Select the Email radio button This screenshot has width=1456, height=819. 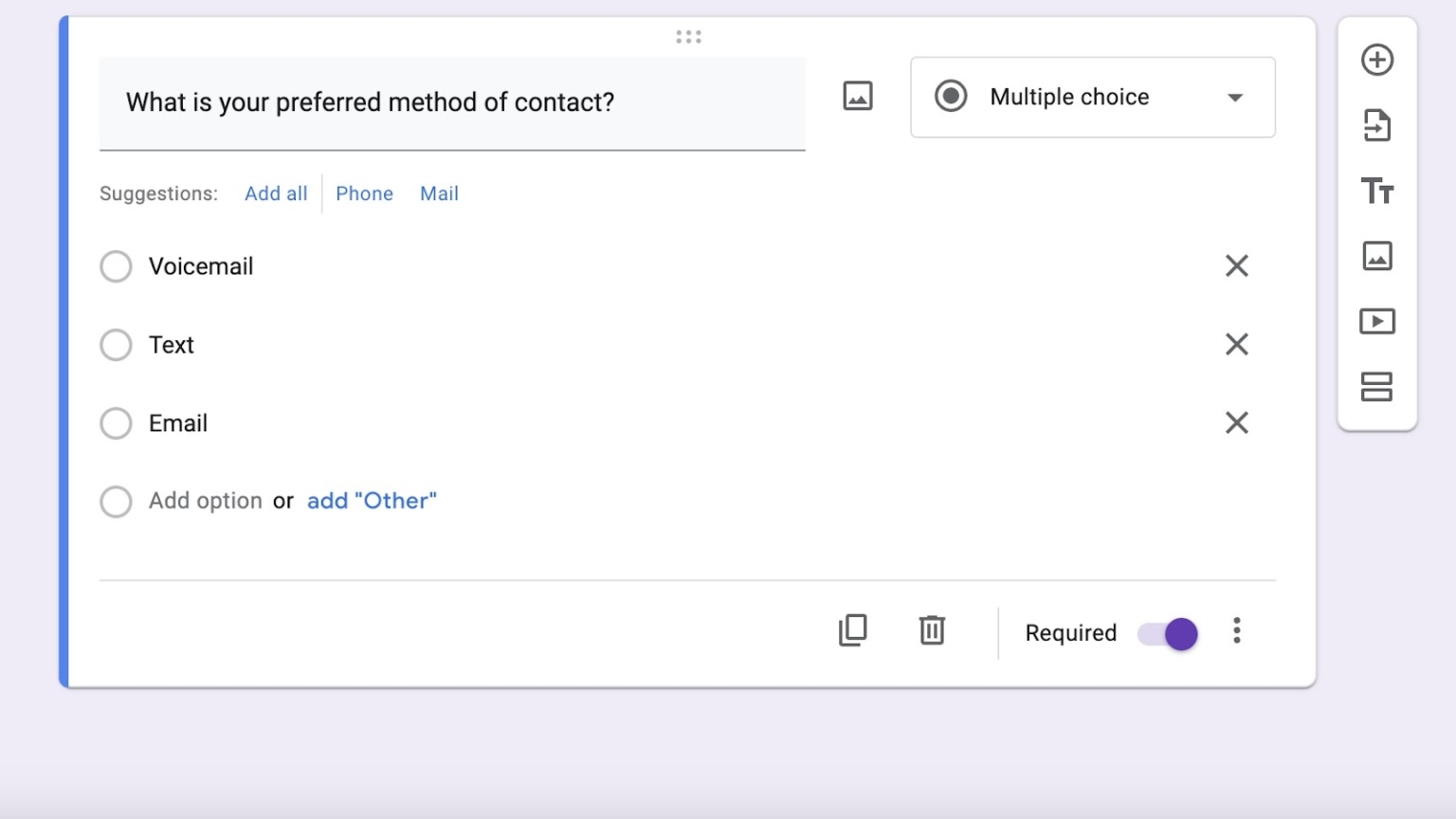point(116,423)
